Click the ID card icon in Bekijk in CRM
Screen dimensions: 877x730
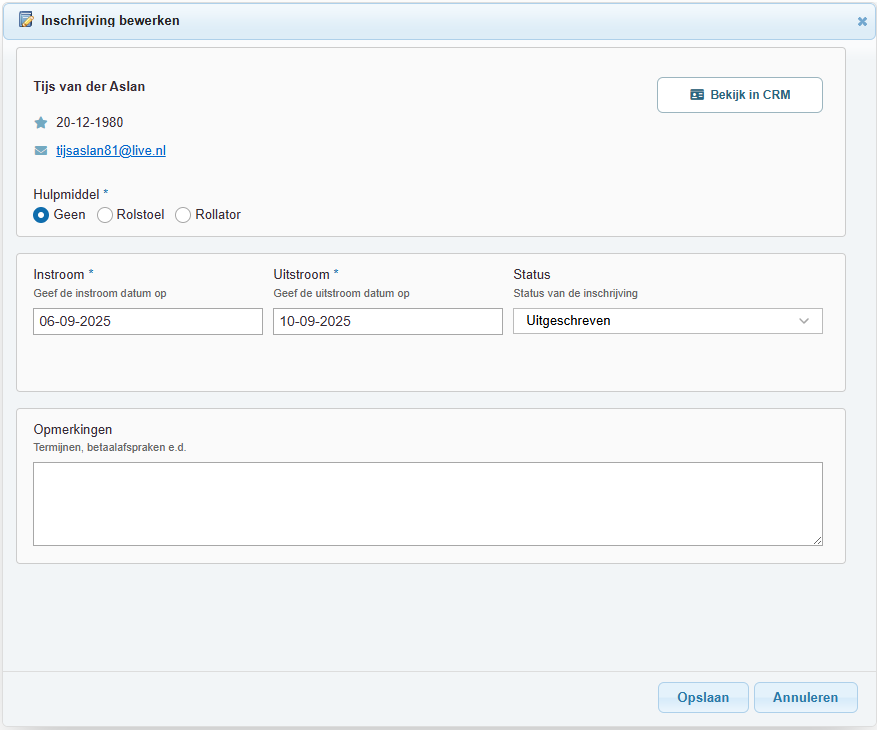pyautogui.click(x=697, y=95)
